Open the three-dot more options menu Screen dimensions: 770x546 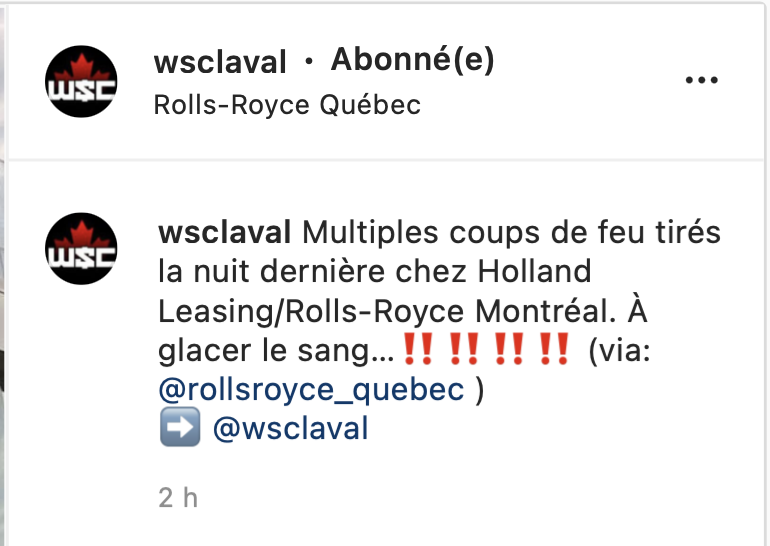[702, 80]
